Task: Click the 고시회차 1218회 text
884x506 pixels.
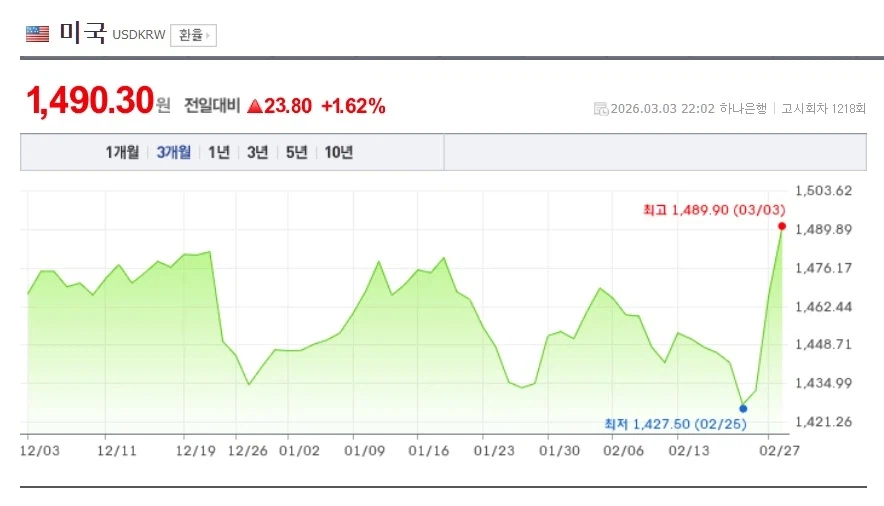Action: pyautogui.click(x=823, y=108)
